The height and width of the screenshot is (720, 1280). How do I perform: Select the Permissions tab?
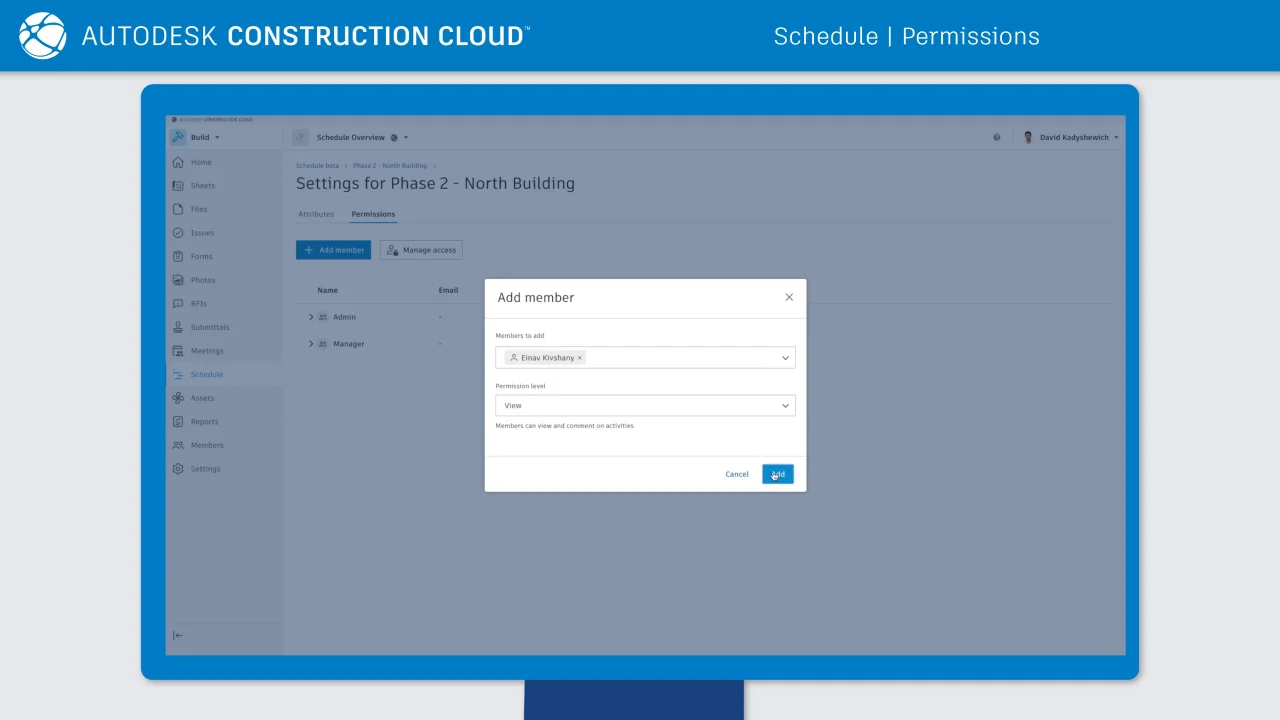[373, 214]
